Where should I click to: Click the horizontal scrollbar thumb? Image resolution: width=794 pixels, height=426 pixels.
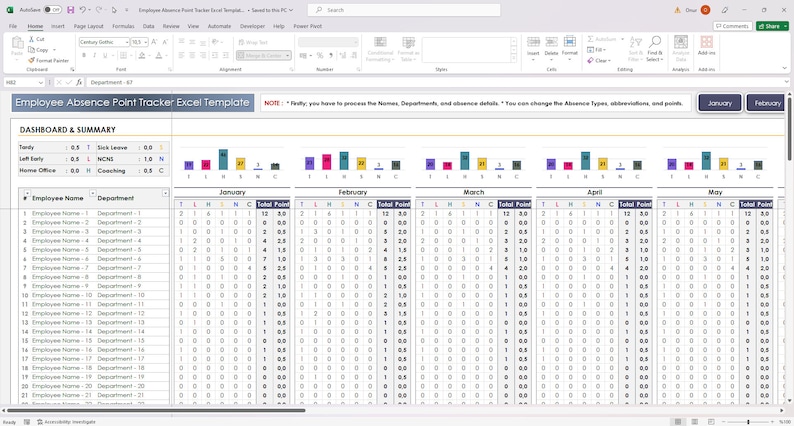[156, 410]
